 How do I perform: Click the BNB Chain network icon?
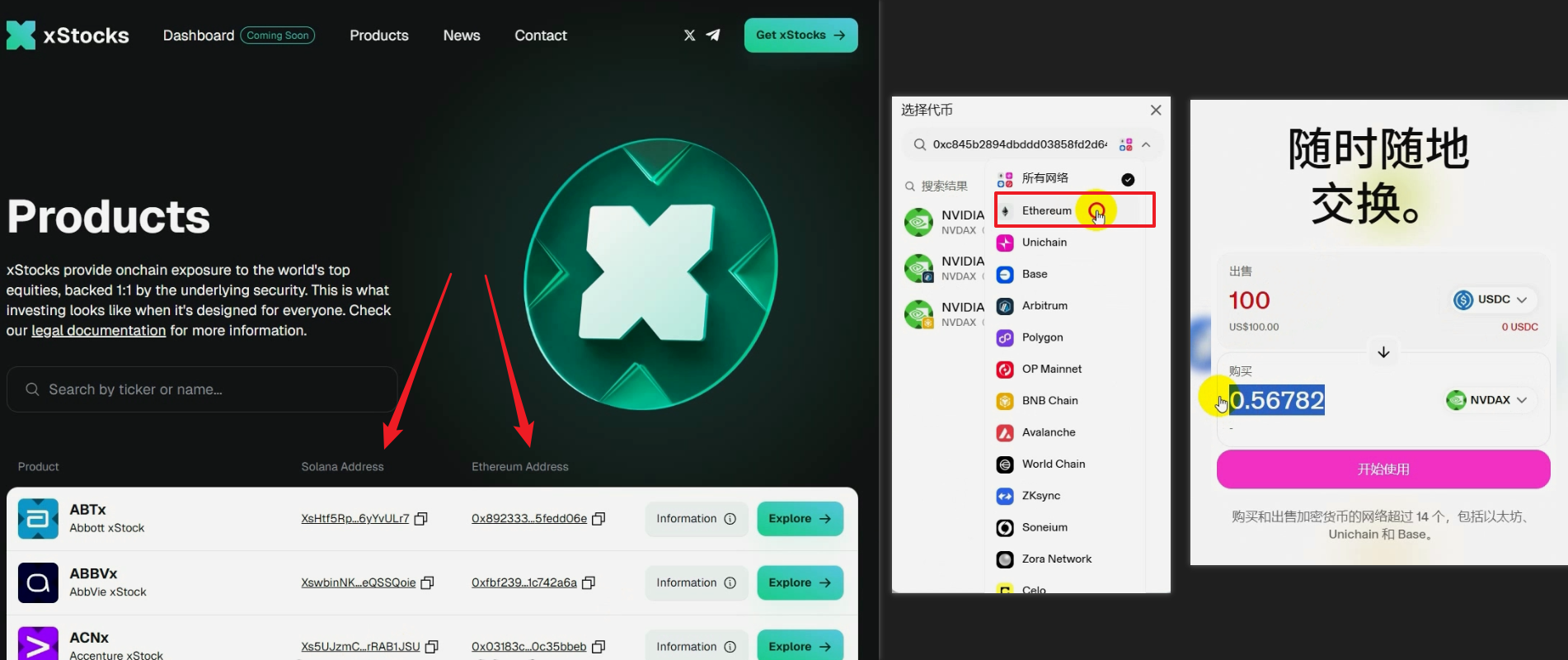[x=1005, y=401]
